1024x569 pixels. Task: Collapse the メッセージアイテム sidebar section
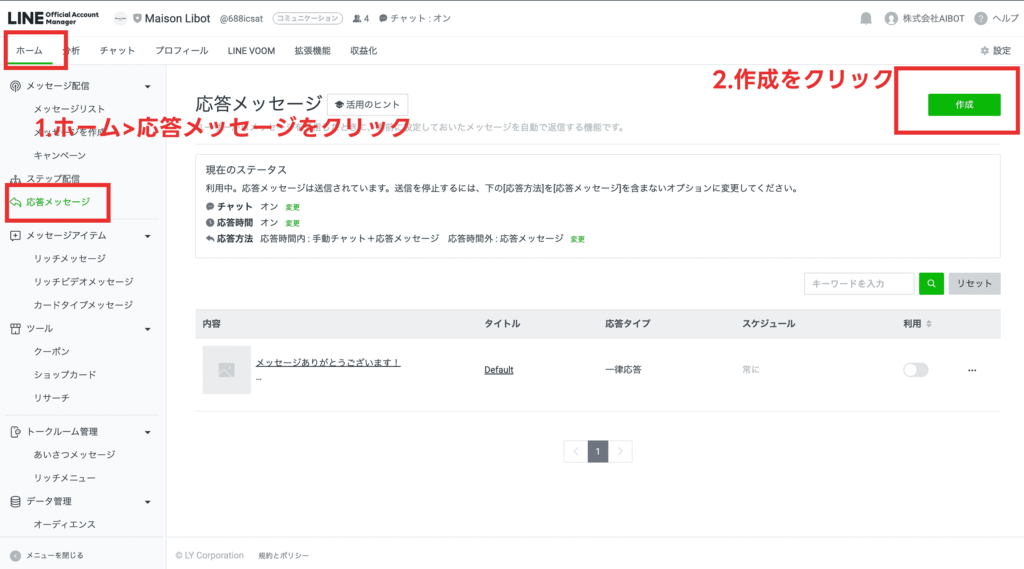[148, 236]
